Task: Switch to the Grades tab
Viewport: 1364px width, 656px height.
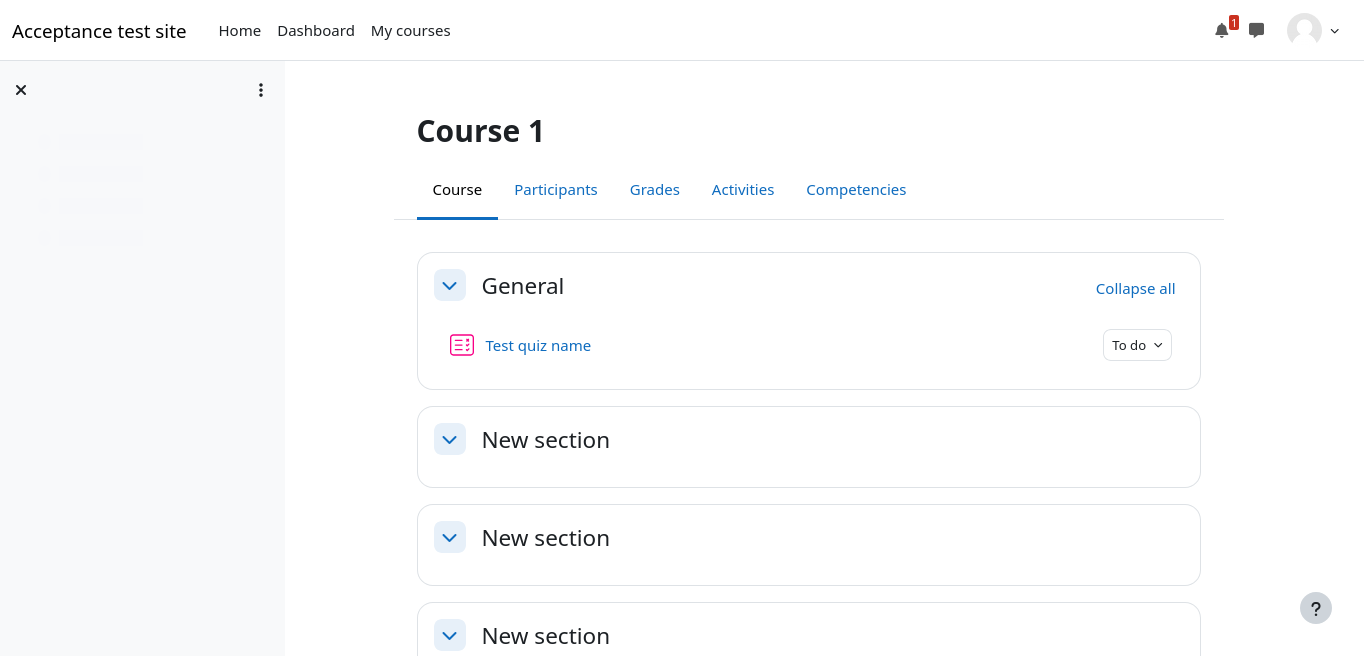Action: (654, 190)
